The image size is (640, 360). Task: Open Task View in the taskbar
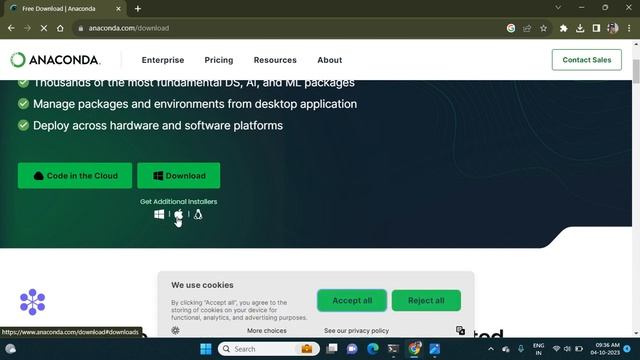(x=332, y=349)
